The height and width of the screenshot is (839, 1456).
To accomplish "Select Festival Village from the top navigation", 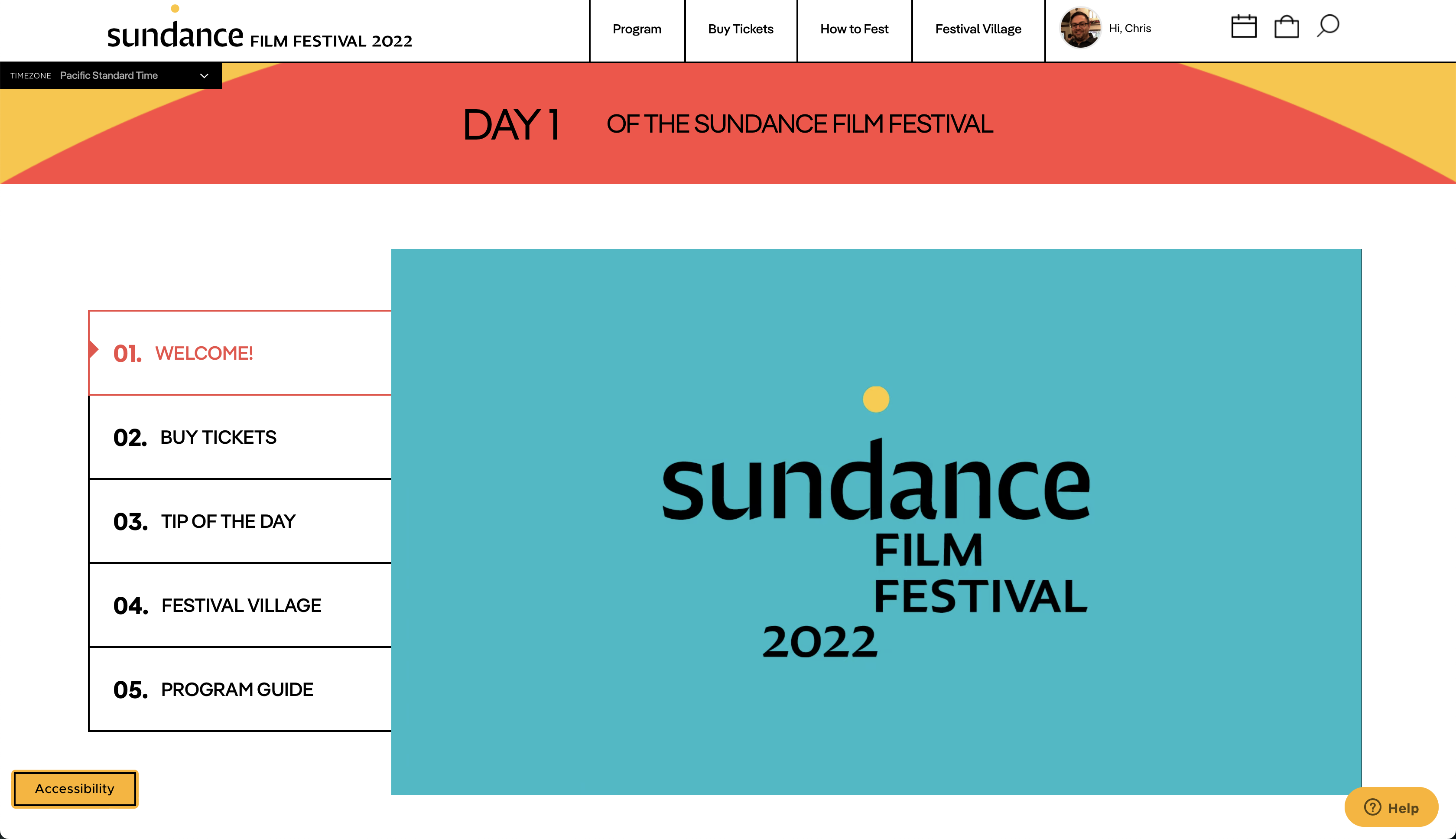I will click(977, 29).
